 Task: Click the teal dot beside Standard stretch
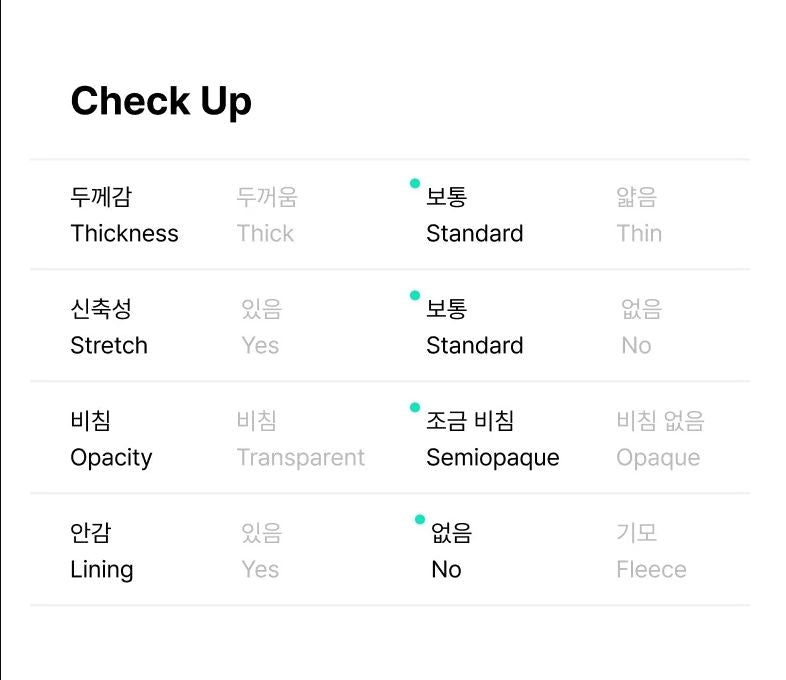pyautogui.click(x=415, y=295)
